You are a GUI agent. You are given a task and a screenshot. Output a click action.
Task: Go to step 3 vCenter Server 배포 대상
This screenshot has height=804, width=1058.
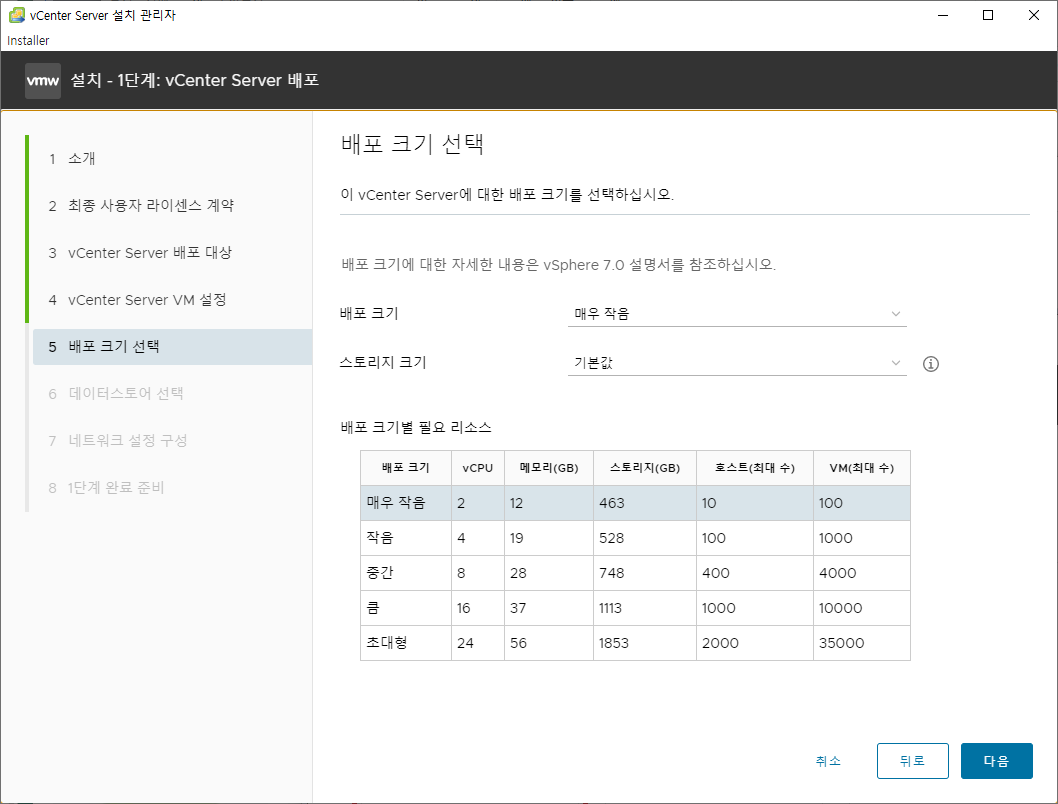coord(172,253)
